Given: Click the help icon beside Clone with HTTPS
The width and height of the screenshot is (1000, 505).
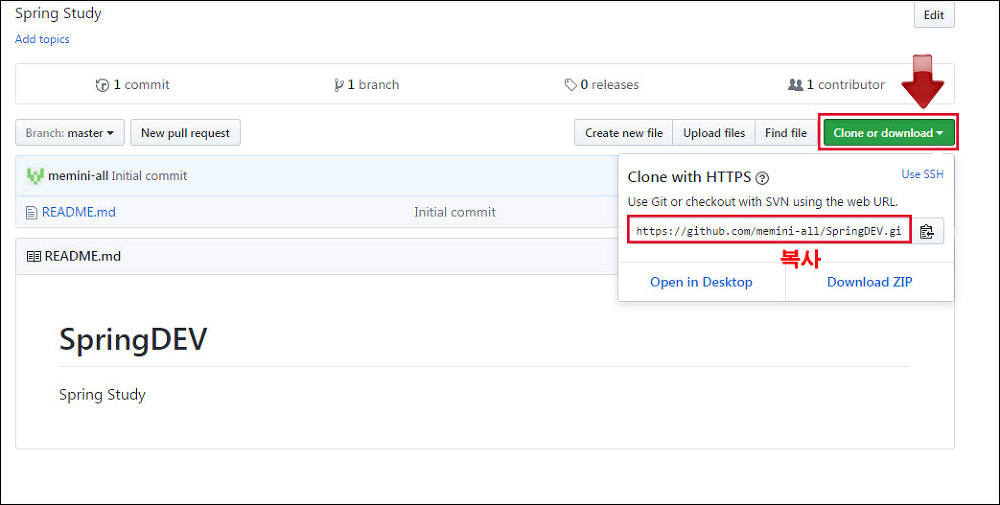Looking at the screenshot, I should point(762,178).
